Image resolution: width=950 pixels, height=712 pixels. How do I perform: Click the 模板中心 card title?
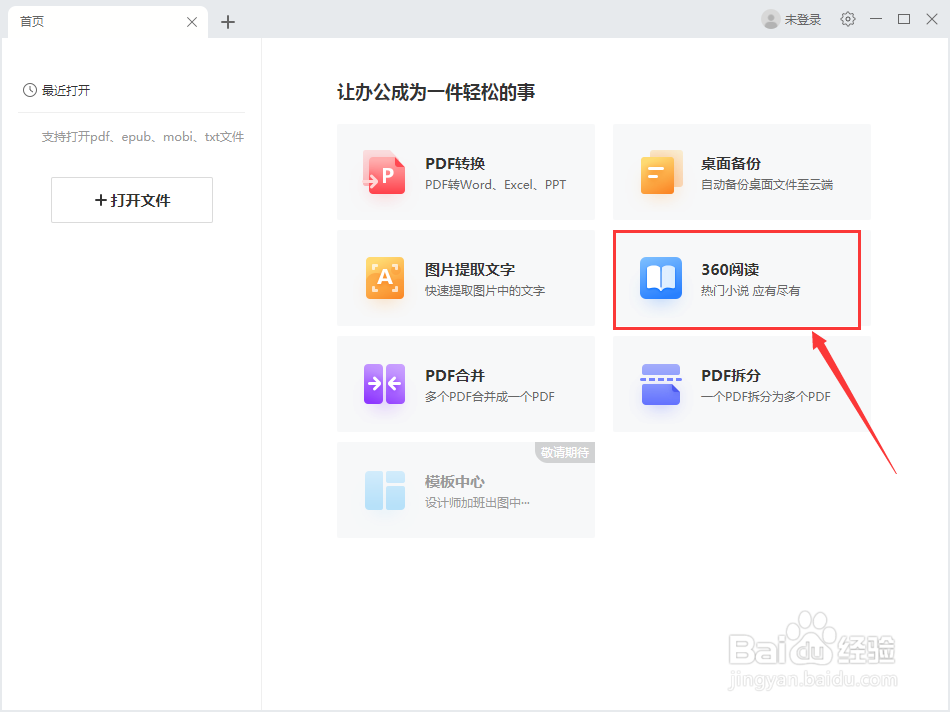tap(455, 482)
